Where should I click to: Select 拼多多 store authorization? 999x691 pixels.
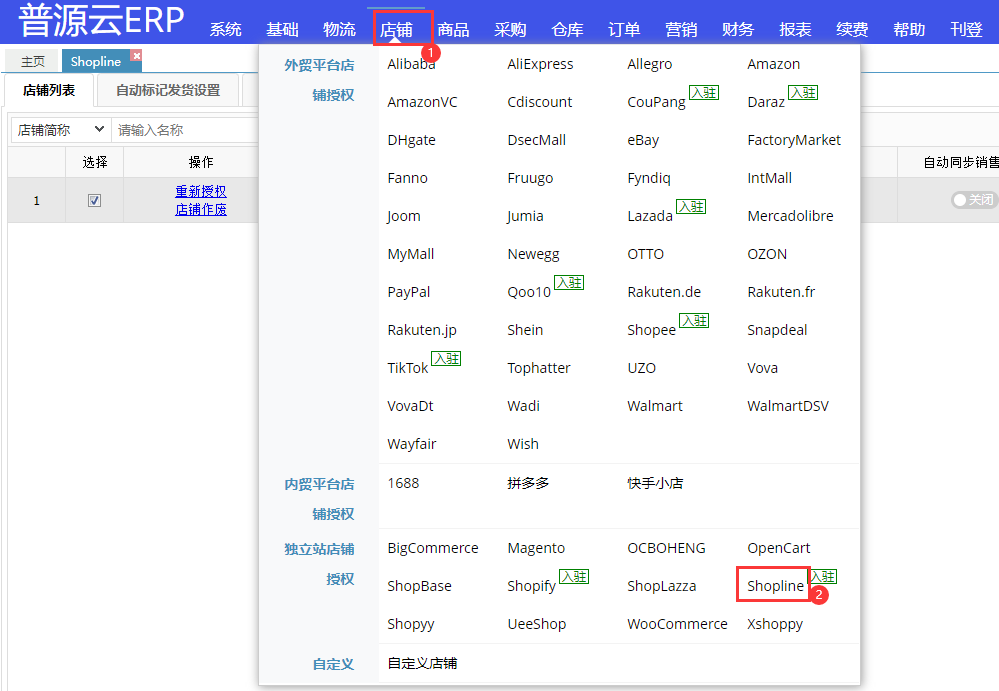[528, 483]
